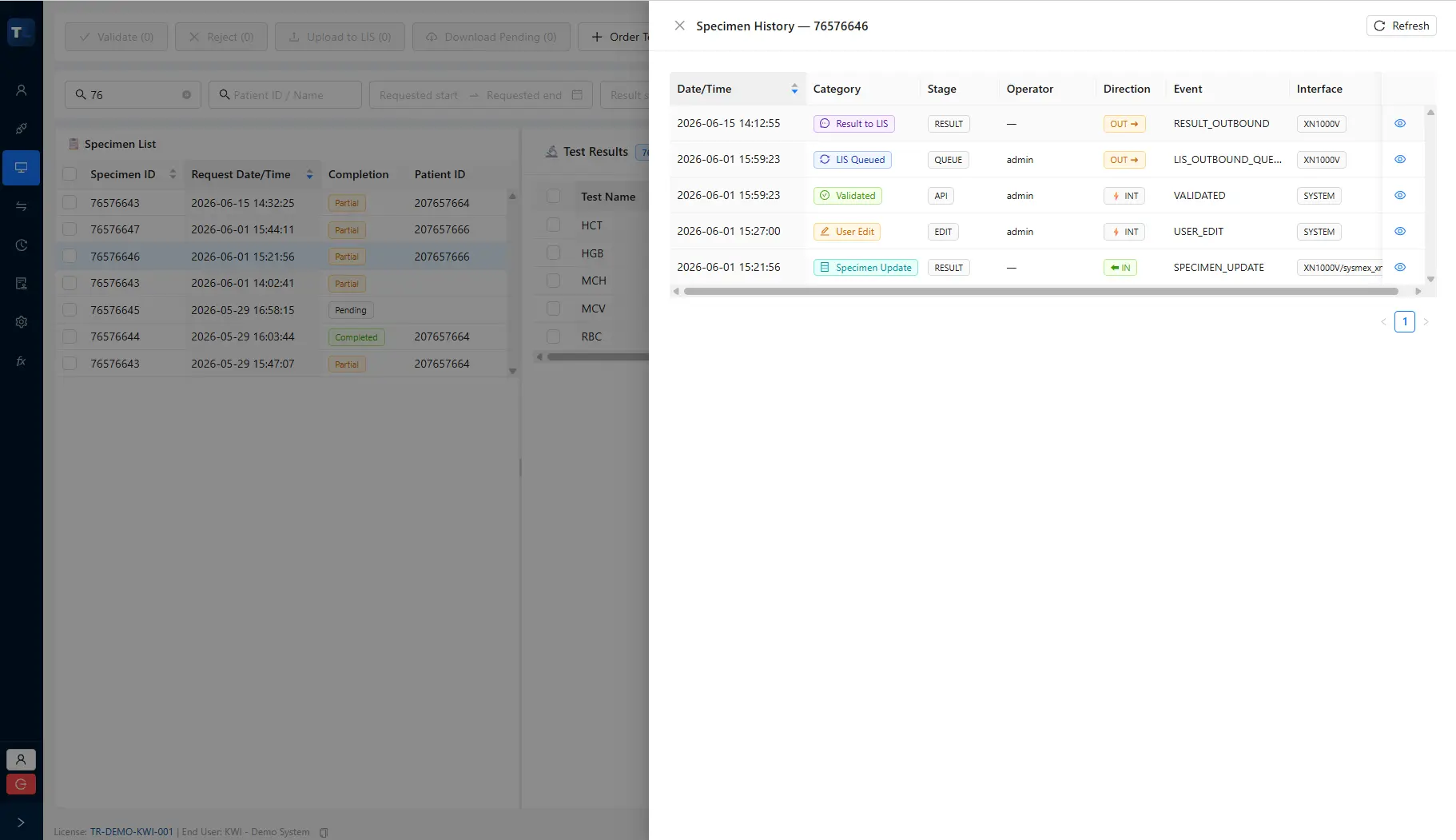Click the Category column header
Screen dimensions: 1456x840
(x=862, y=89)
